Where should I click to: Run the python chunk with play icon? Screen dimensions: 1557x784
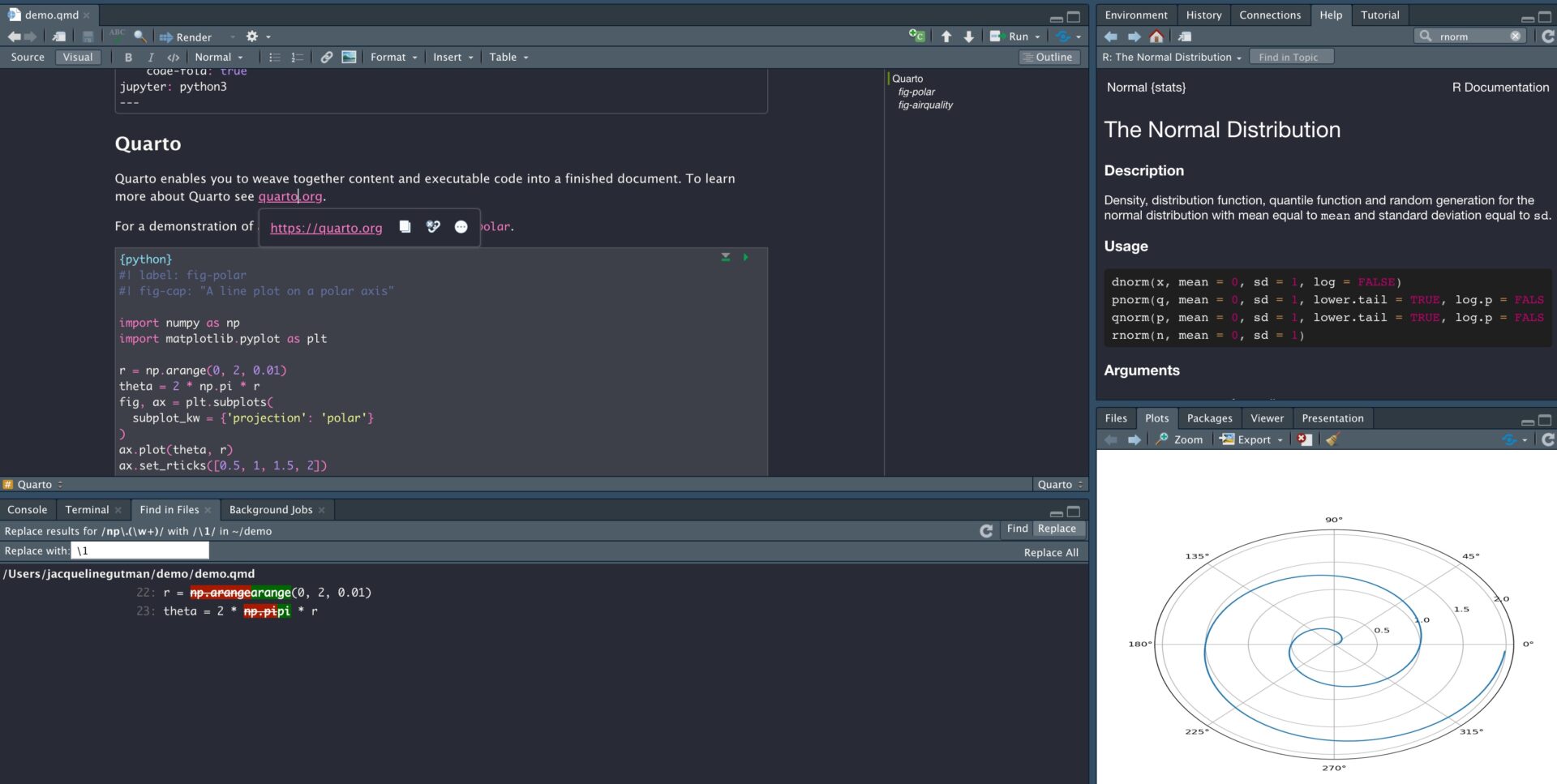[x=745, y=257]
